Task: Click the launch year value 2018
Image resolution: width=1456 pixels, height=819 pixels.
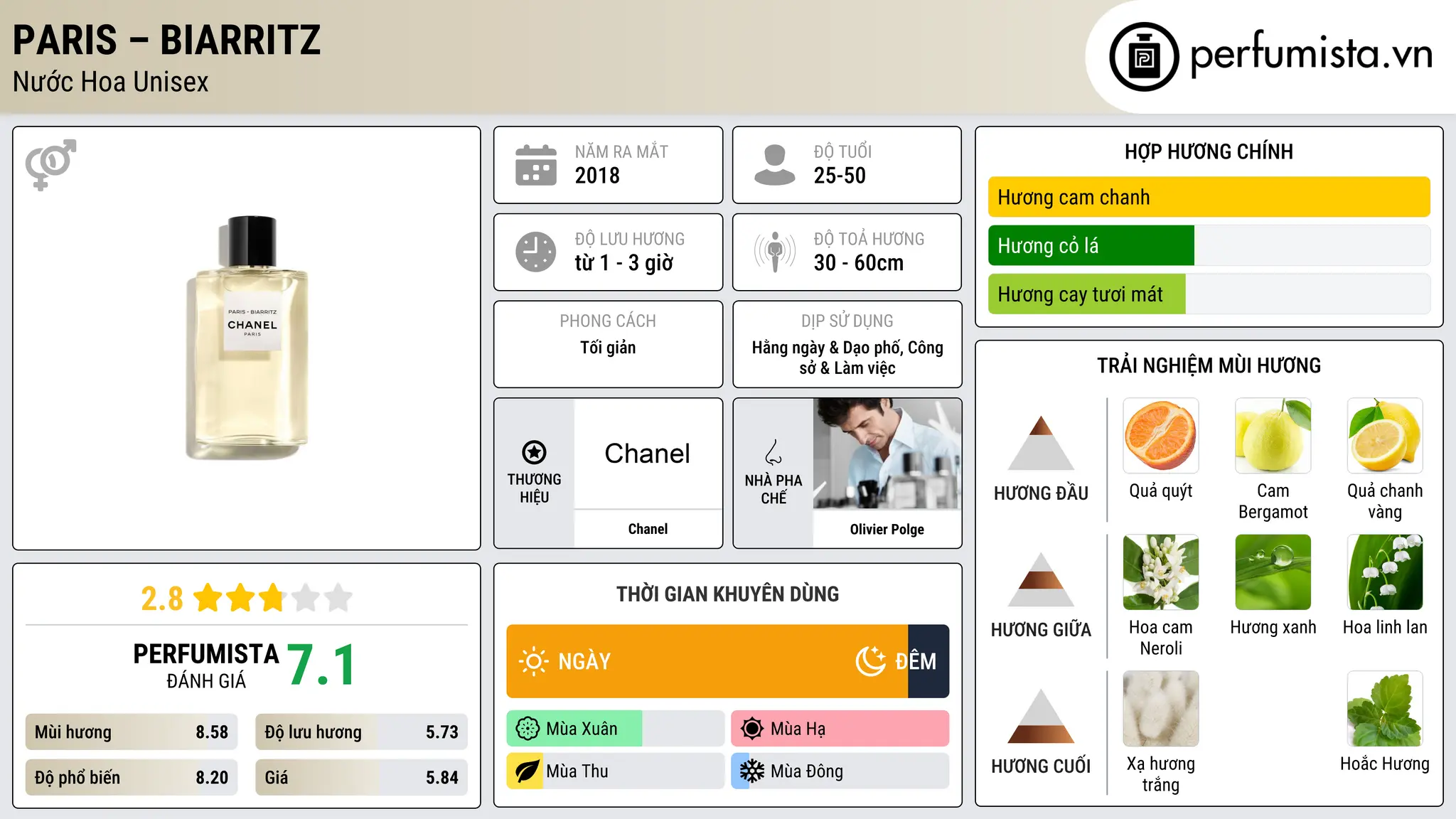Action: [x=597, y=176]
